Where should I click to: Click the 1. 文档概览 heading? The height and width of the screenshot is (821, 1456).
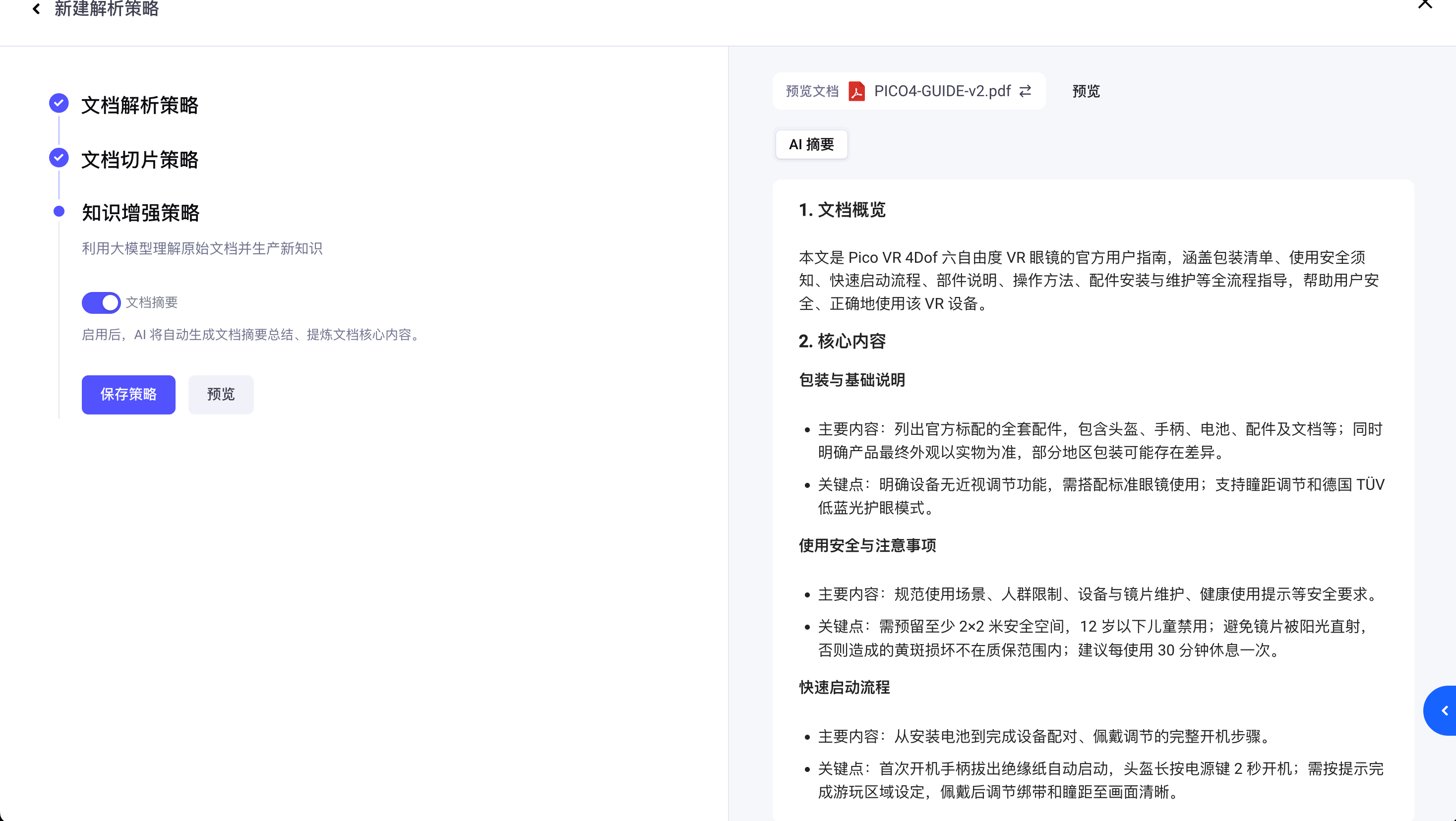[842, 210]
